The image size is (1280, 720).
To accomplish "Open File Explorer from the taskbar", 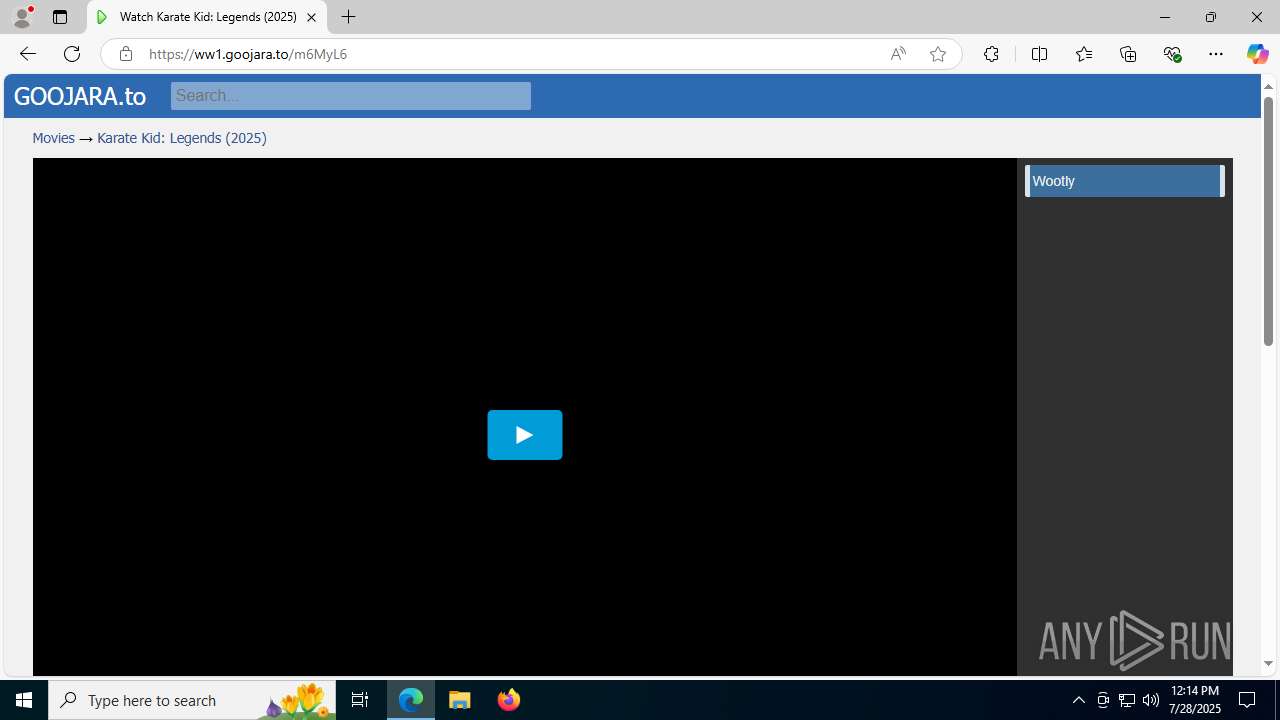I will [x=459, y=700].
